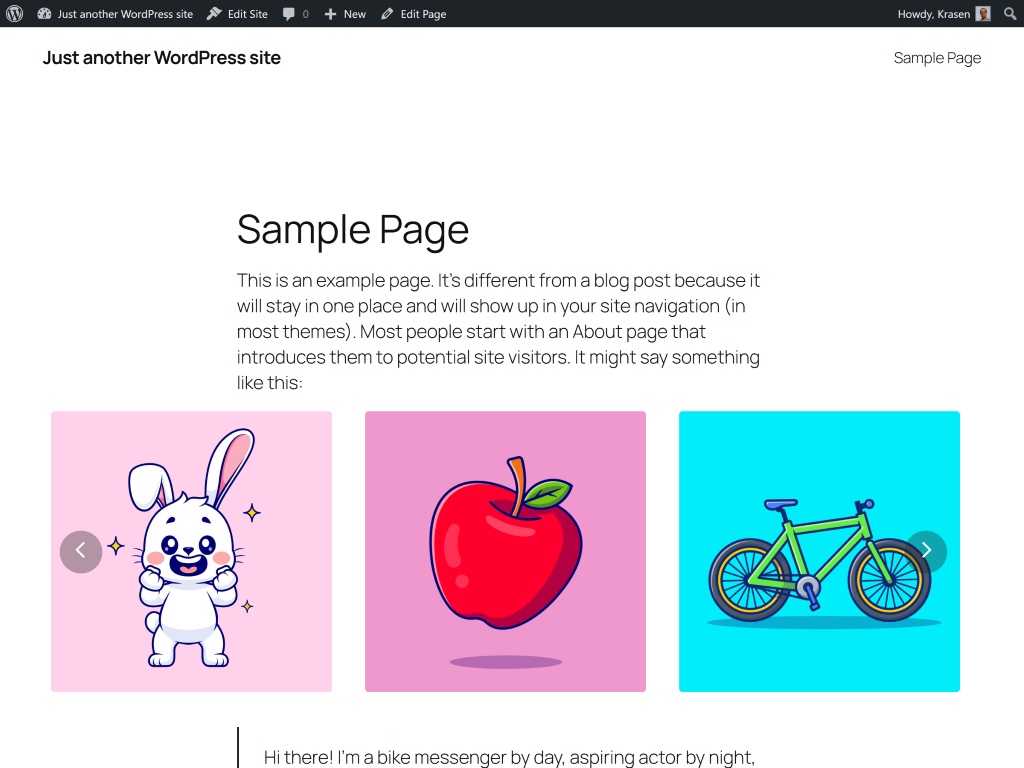
Task: Go to the previous carousel slide
Action: pyautogui.click(x=81, y=551)
